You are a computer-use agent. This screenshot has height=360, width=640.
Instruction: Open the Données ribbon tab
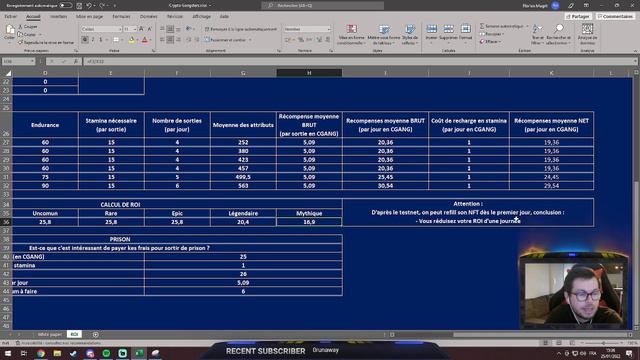(149, 16)
